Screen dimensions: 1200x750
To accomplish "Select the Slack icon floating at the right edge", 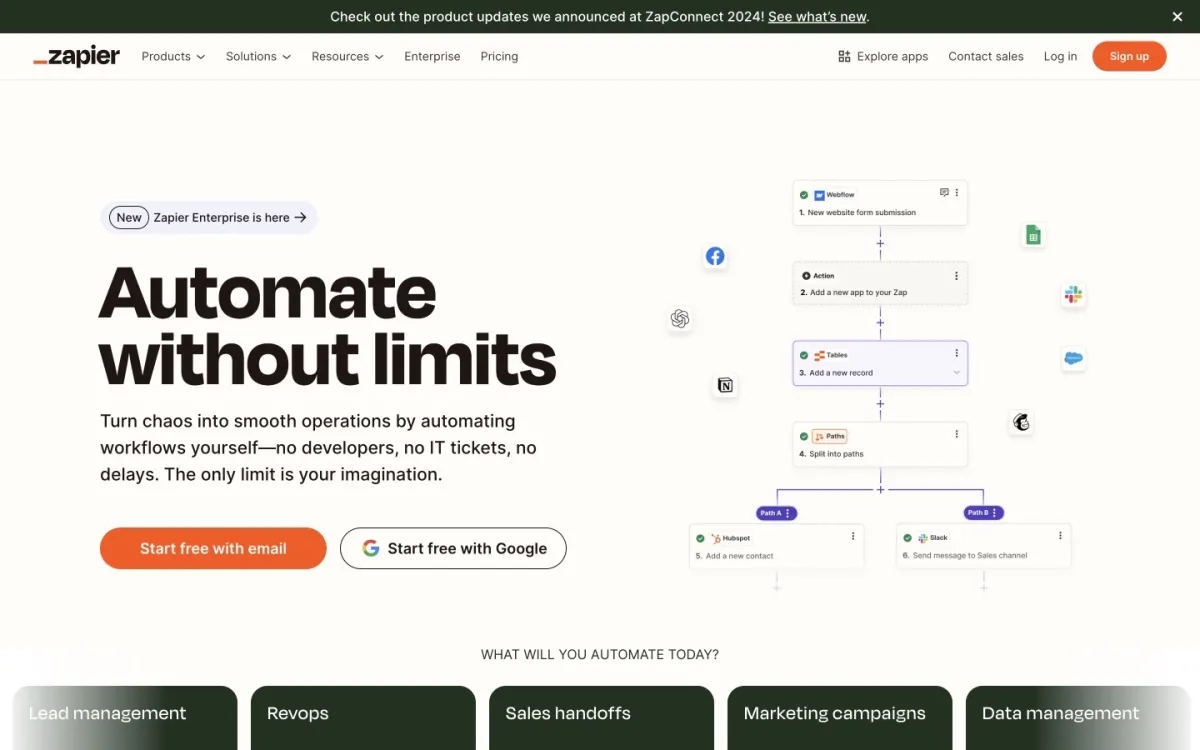I will [x=1073, y=294].
